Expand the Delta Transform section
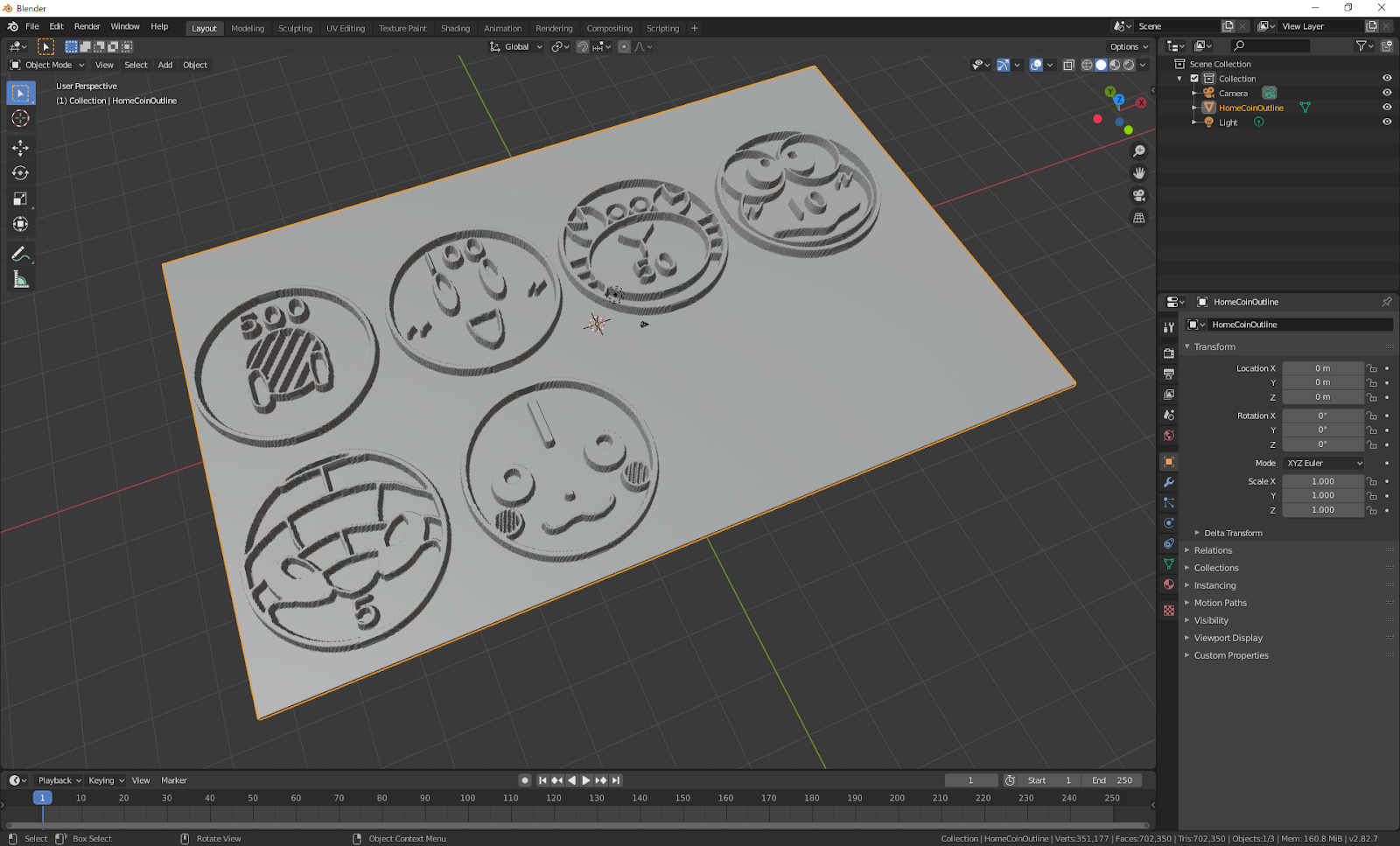 [1232, 533]
